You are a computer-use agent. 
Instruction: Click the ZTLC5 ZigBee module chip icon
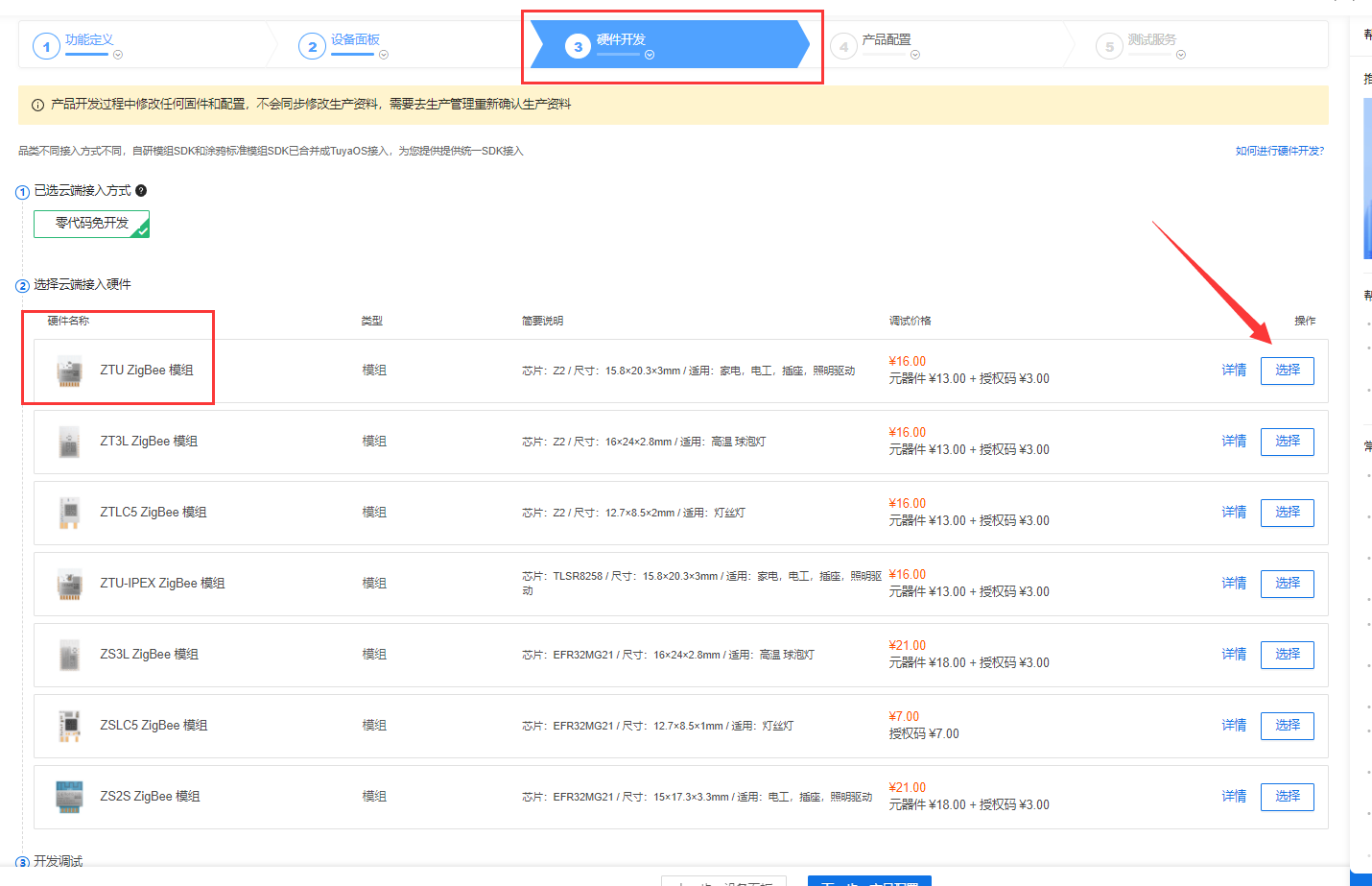click(x=69, y=514)
